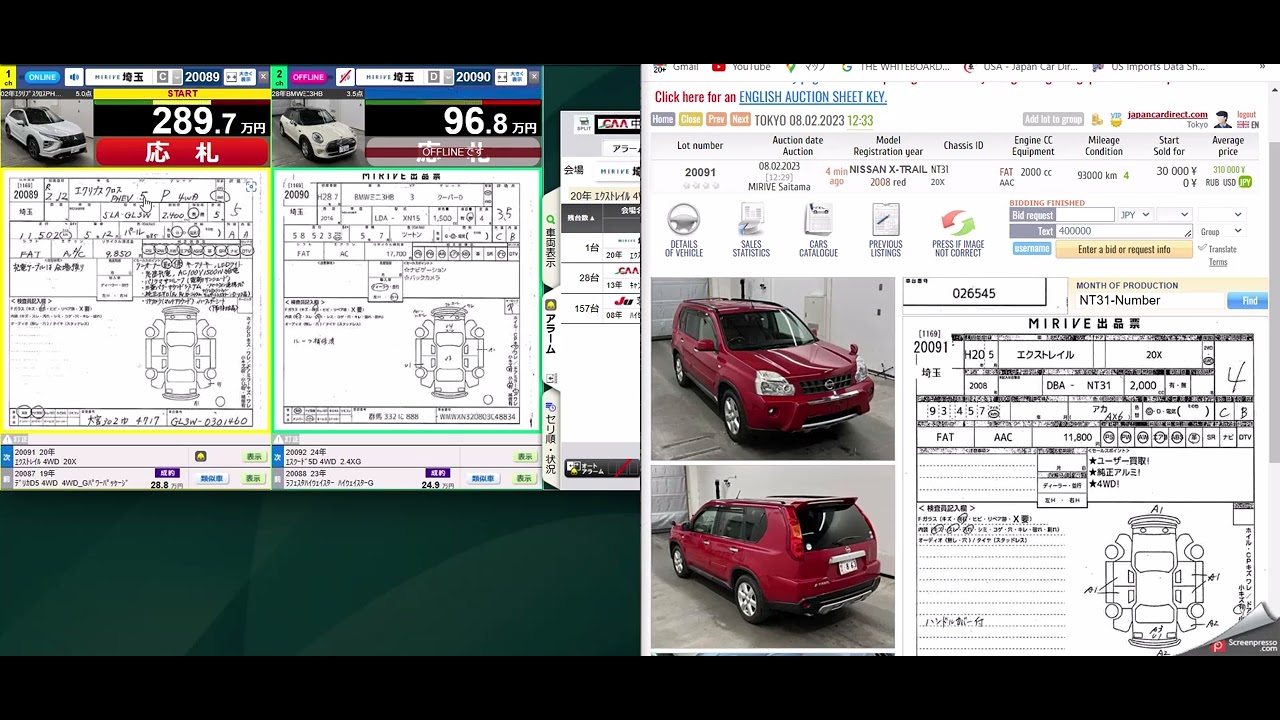The height and width of the screenshot is (720, 1280).
Task: Select USD currency for average price
Action: pyautogui.click(x=1229, y=182)
